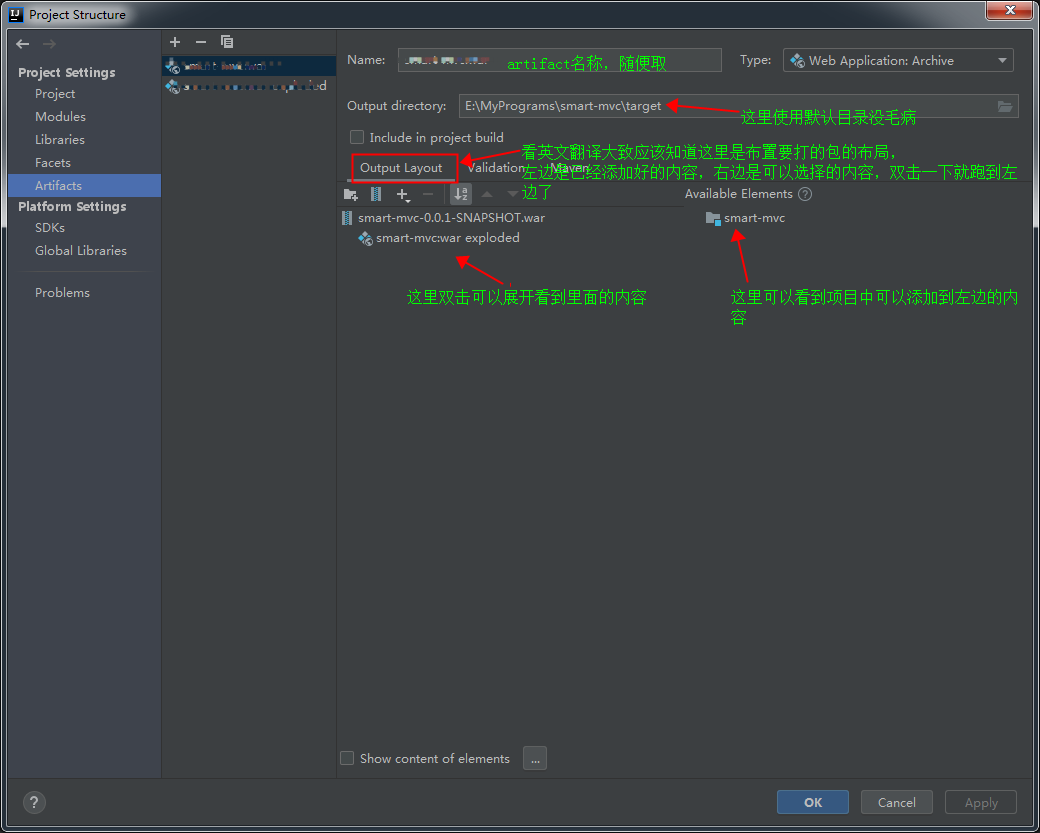Copy the selected artifact
1040x833 pixels.
[x=227, y=41]
